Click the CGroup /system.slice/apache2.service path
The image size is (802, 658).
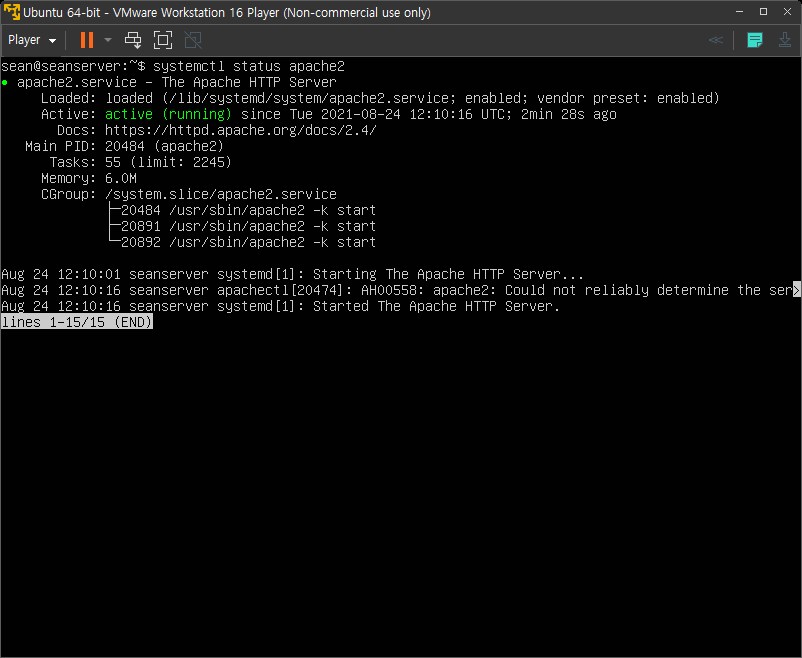(x=220, y=194)
